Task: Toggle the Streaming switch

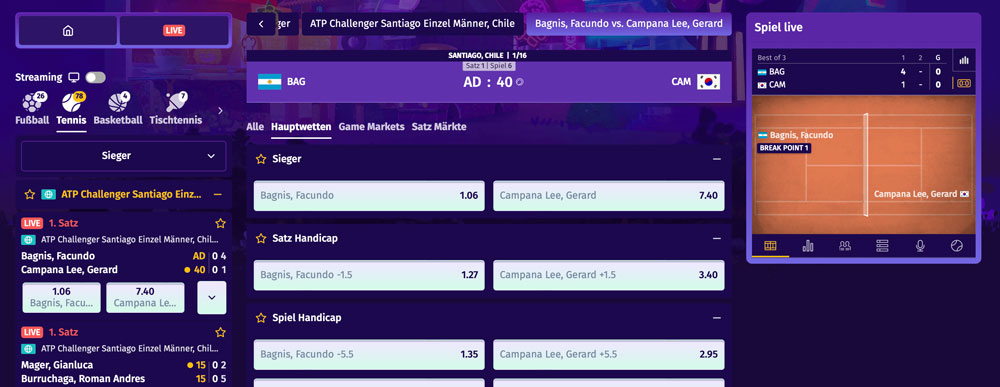Action: click(96, 77)
